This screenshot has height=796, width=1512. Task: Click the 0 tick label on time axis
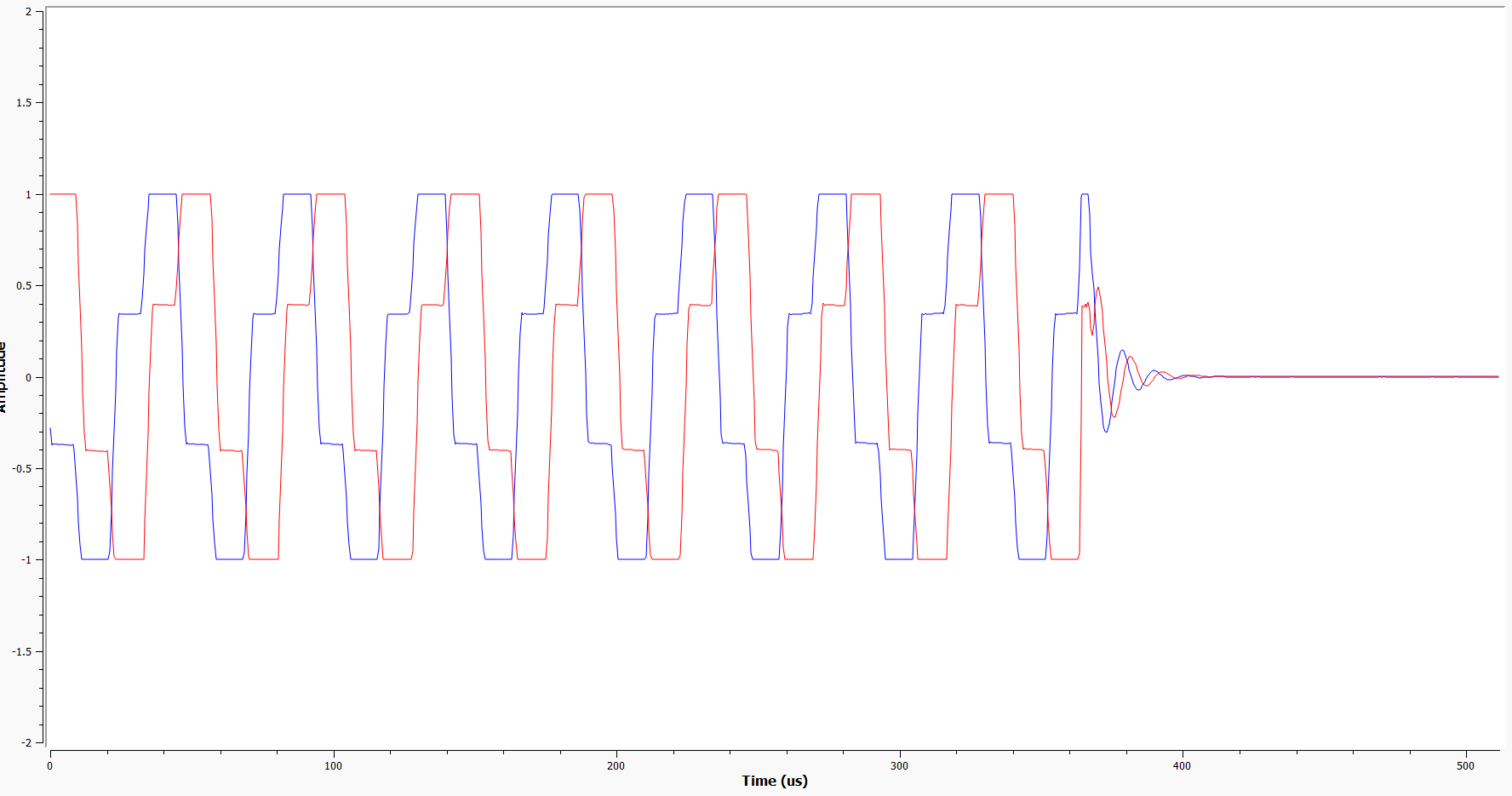[50, 766]
